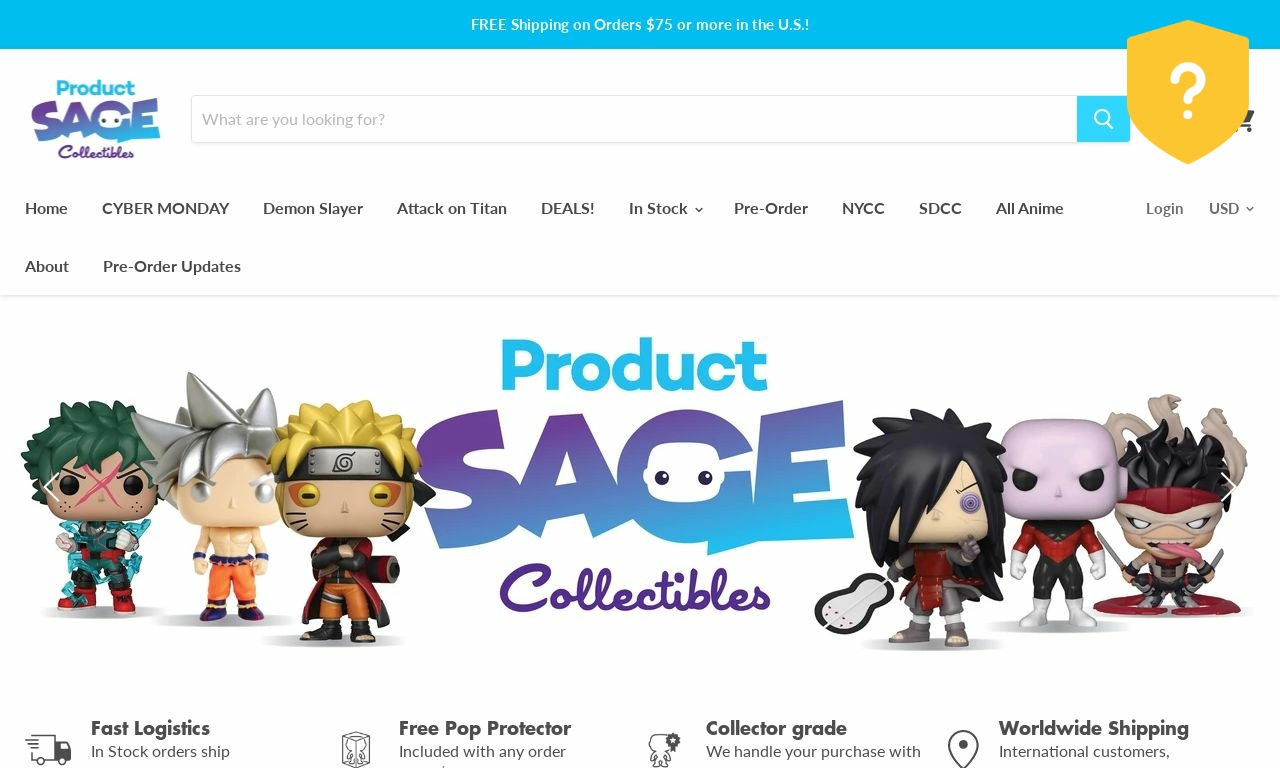Click the Product Sage Collectibles header logo
This screenshot has height=768, width=1280.
[96, 120]
